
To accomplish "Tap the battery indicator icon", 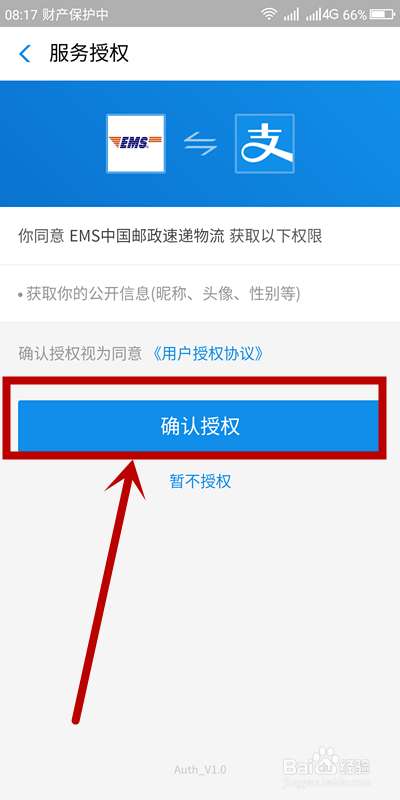I will point(382,14).
